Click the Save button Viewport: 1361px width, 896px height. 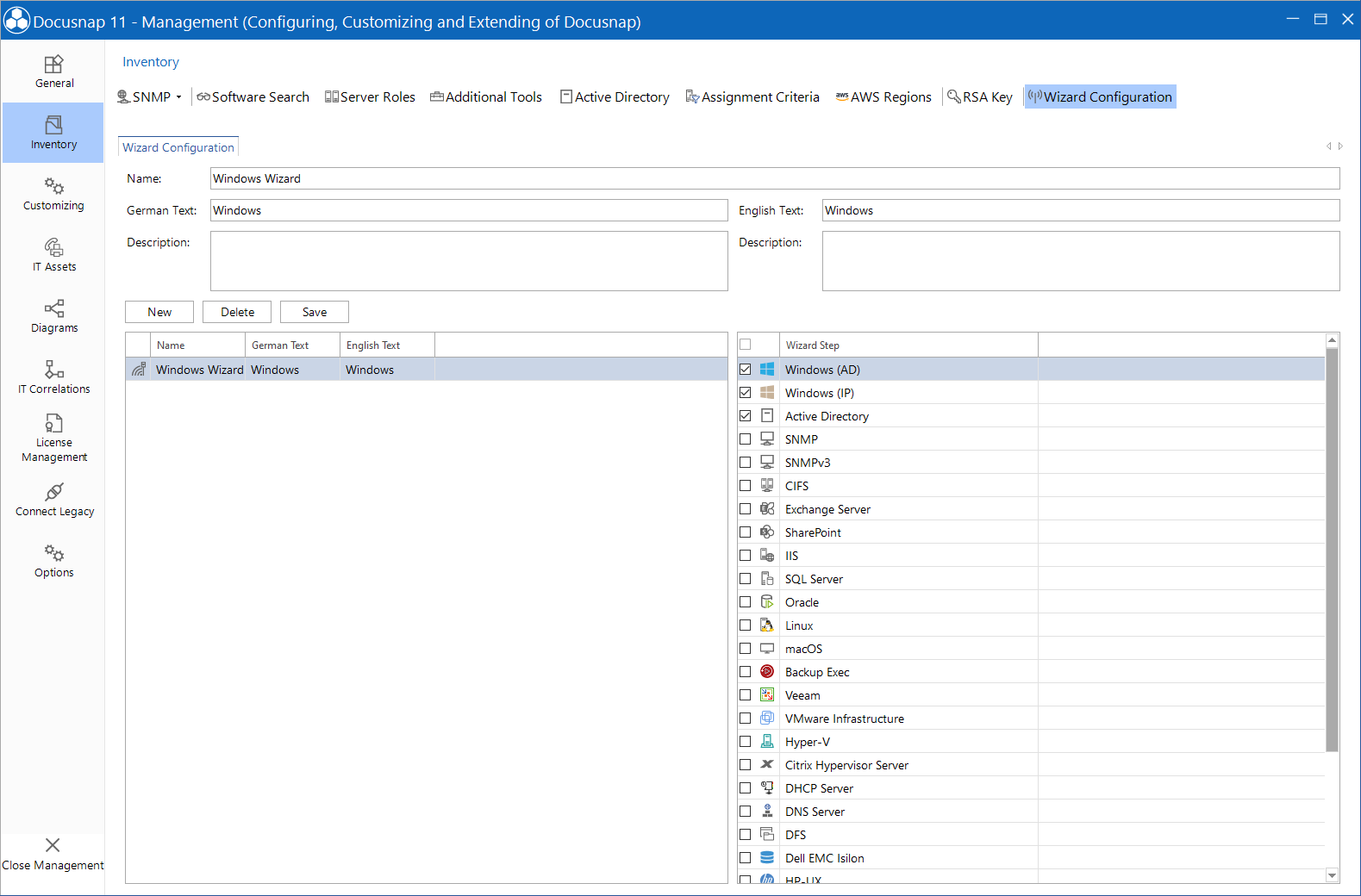pyautogui.click(x=315, y=312)
